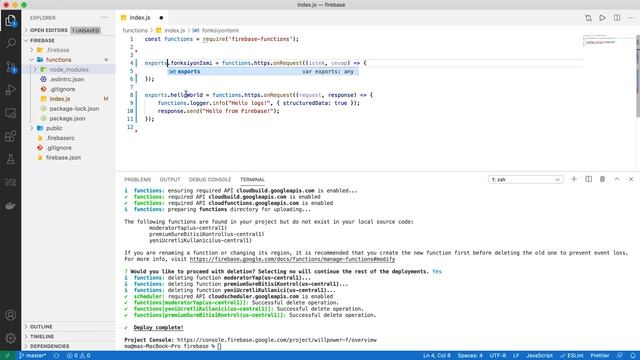This screenshot has width=640, height=360.
Task: Open the Docker view in activity bar
Action: [11, 206]
